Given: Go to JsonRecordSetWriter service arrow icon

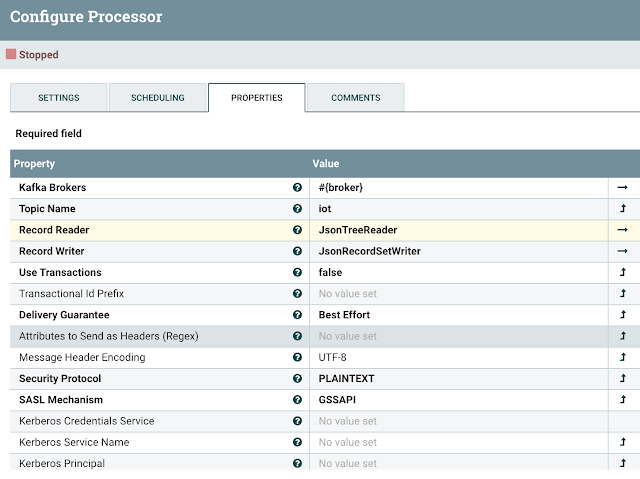Looking at the screenshot, I should pyautogui.click(x=622, y=251).
